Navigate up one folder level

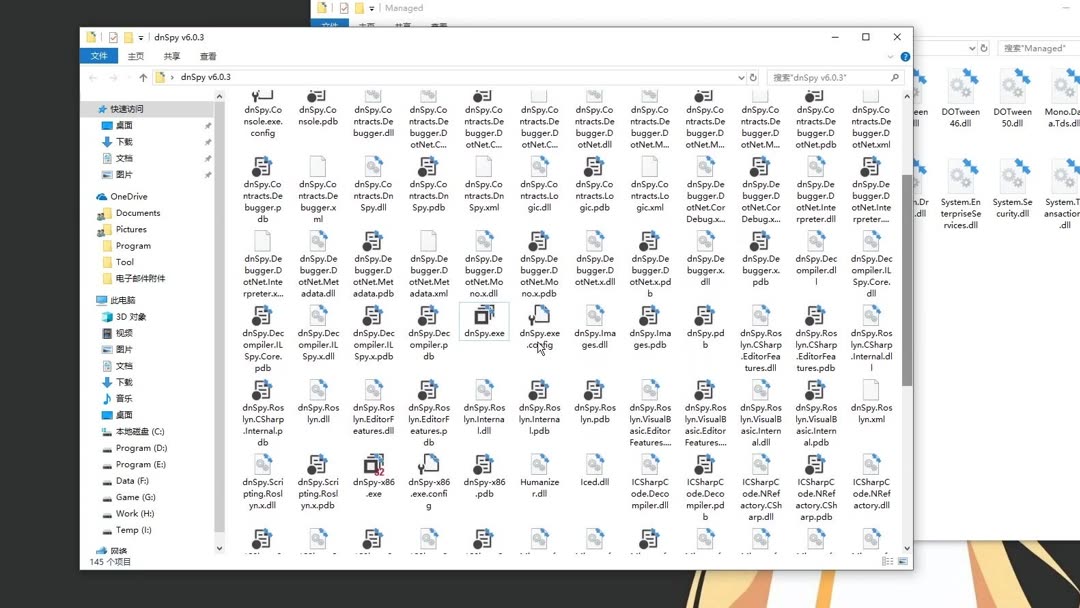(x=142, y=76)
